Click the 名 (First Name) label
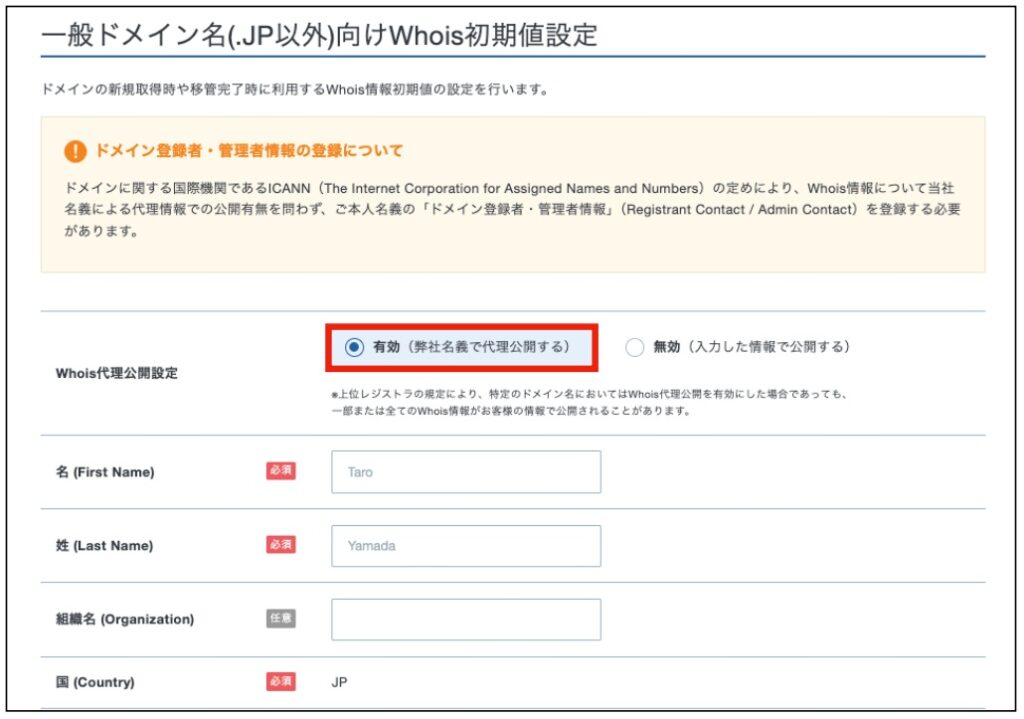 (x=105, y=472)
